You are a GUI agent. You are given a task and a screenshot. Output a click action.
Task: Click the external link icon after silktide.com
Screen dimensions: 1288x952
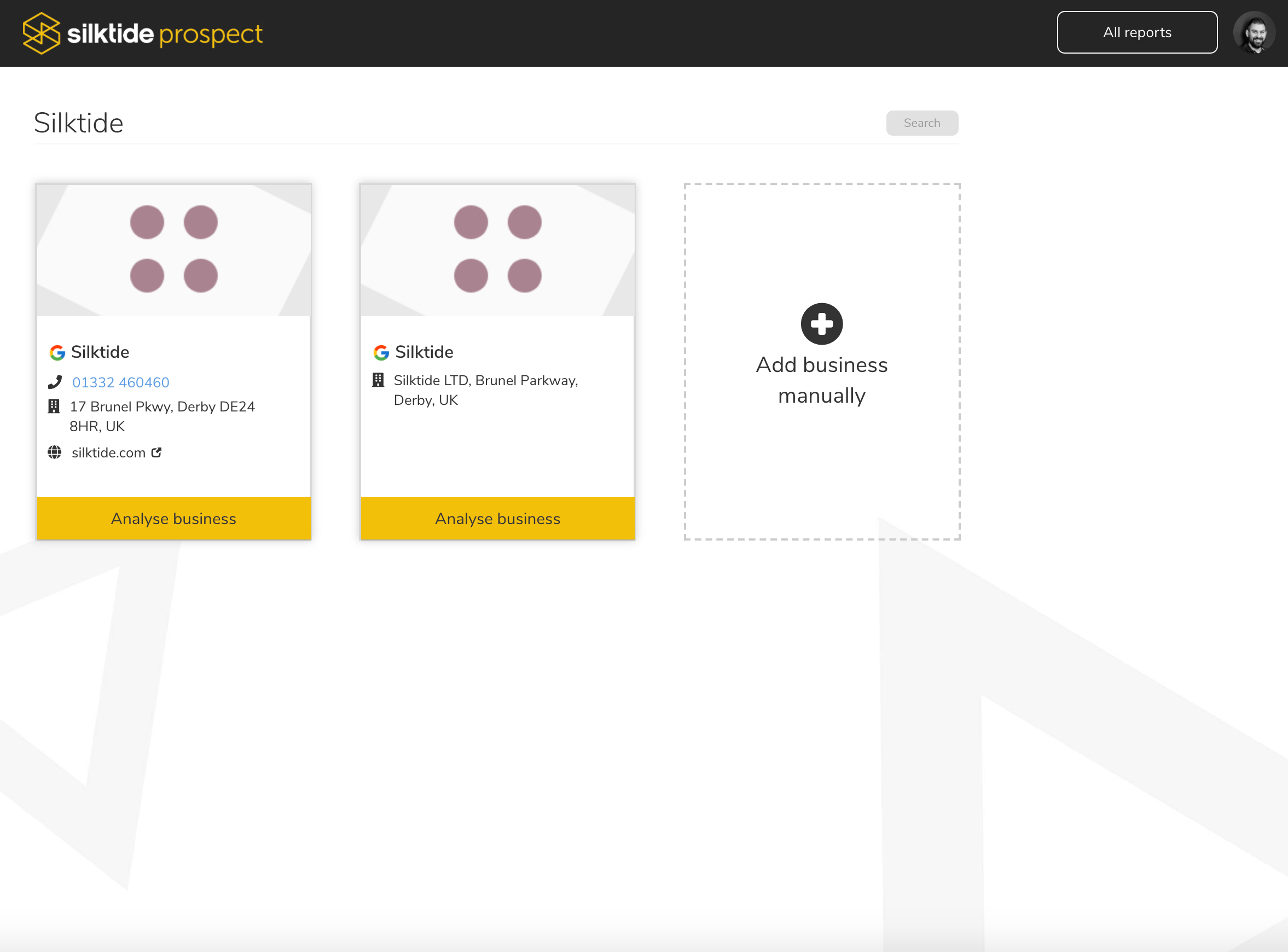tap(156, 452)
